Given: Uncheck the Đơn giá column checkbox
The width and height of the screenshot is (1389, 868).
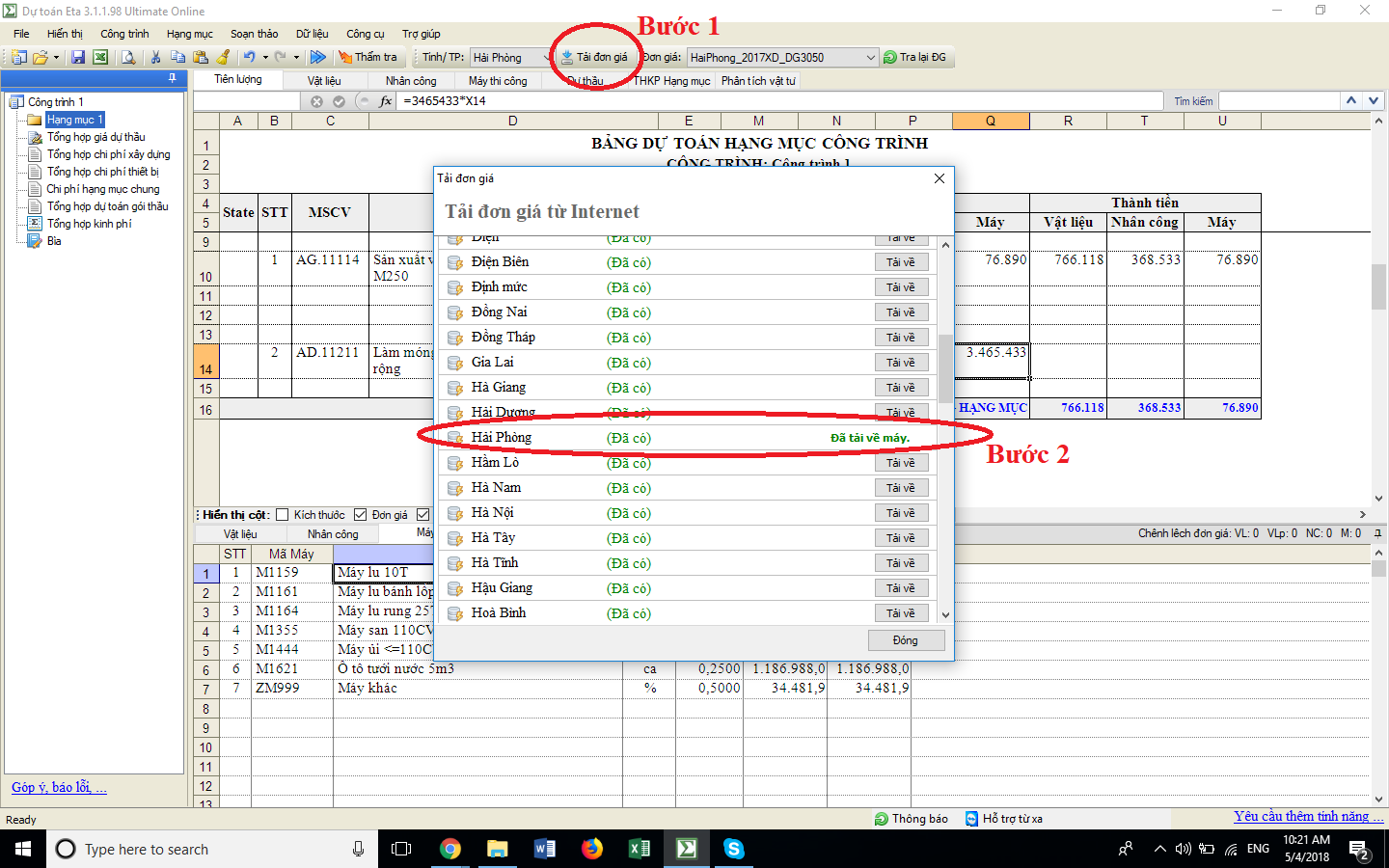Looking at the screenshot, I should (x=361, y=515).
